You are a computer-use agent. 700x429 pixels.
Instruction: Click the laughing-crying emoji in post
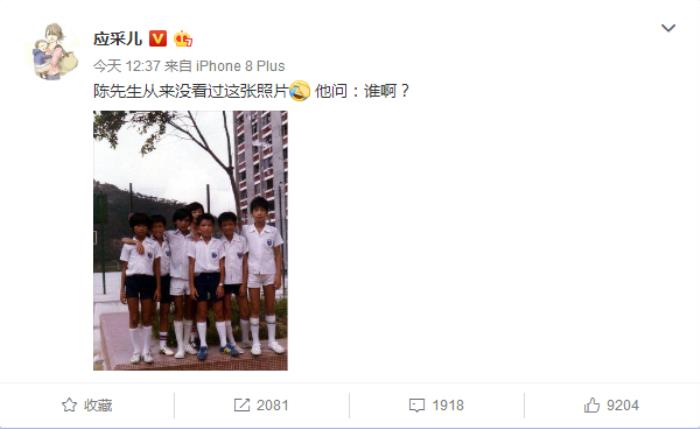click(300, 91)
